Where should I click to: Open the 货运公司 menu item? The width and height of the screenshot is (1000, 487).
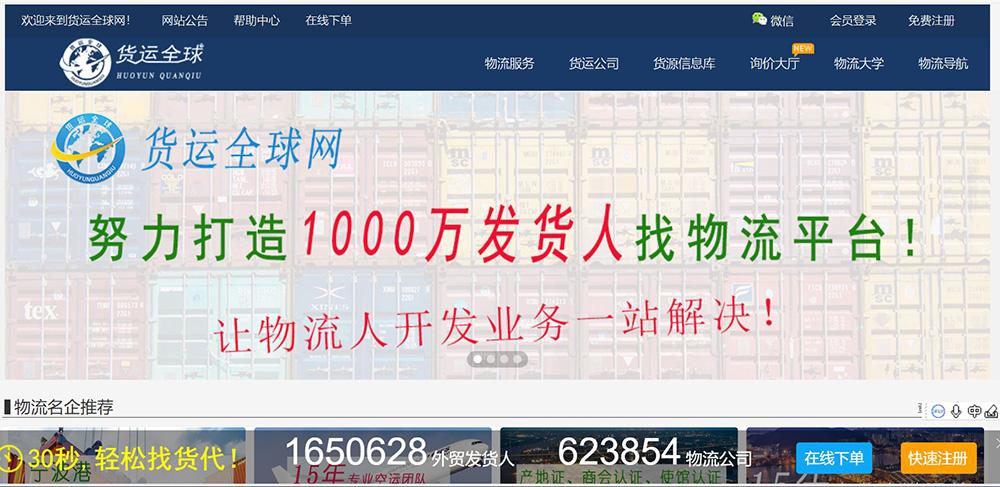[x=594, y=64]
